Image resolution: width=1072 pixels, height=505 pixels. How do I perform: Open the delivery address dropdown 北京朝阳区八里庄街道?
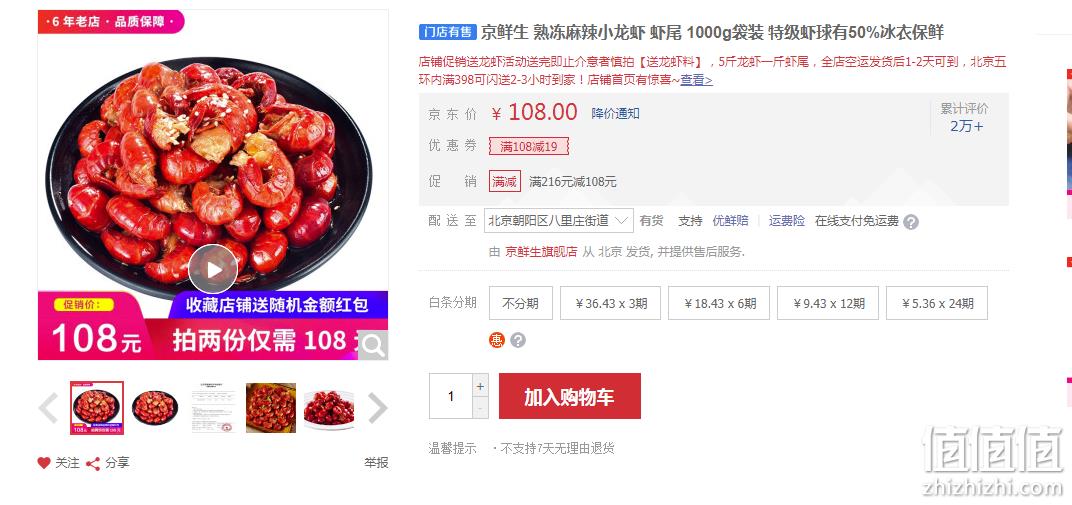(559, 221)
